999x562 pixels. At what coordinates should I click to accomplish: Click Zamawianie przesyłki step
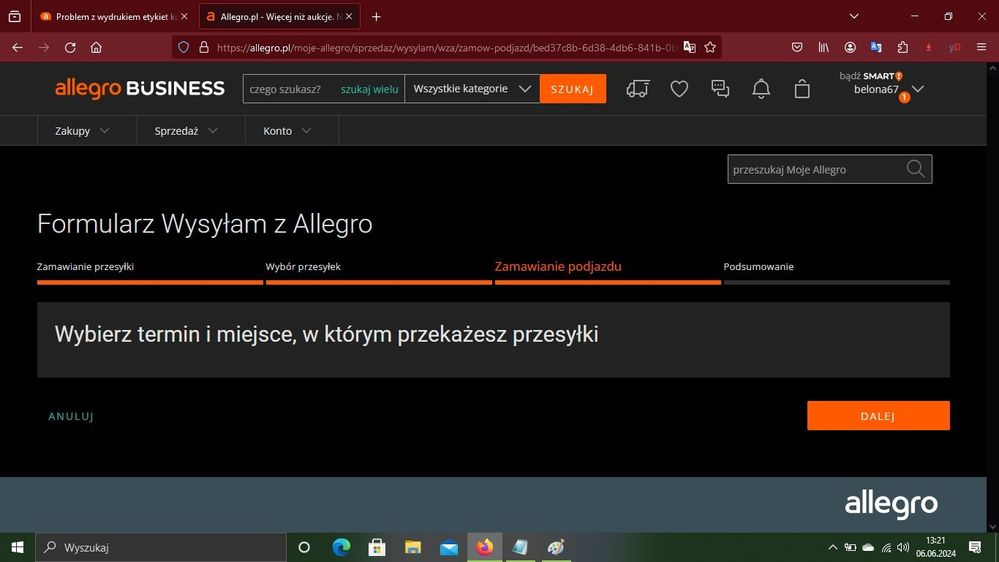85,266
